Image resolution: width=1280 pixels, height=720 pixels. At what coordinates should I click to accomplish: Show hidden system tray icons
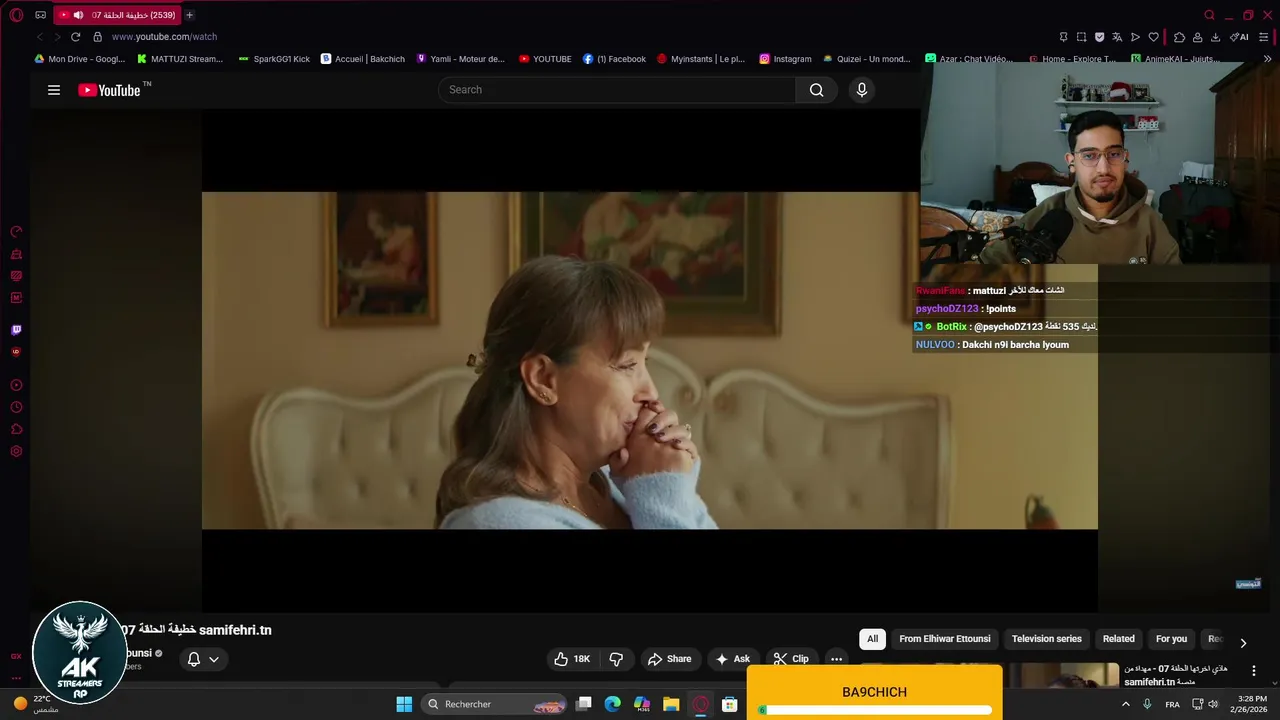coord(1126,704)
